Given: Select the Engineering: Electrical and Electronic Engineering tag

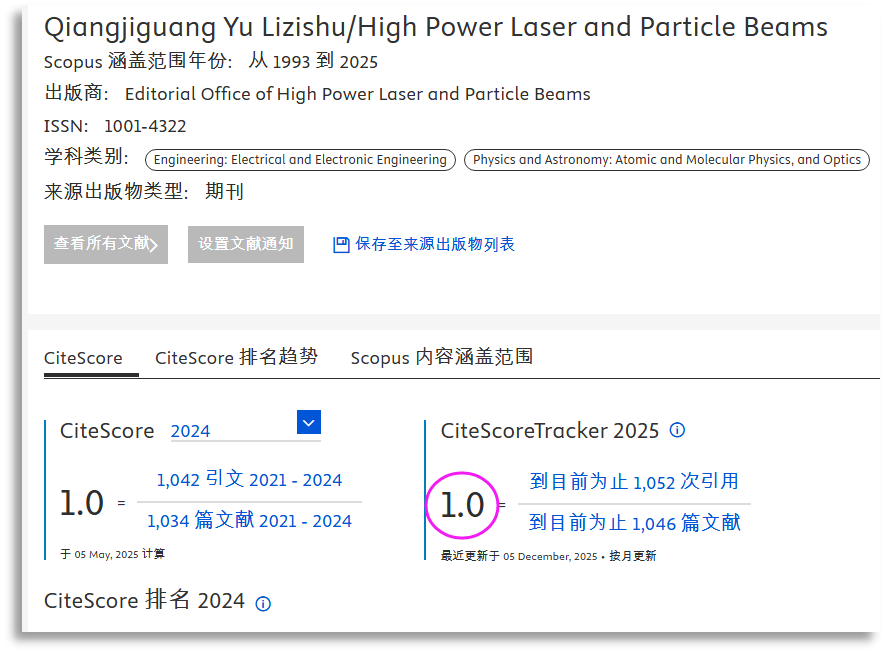Looking at the screenshot, I should (300, 160).
